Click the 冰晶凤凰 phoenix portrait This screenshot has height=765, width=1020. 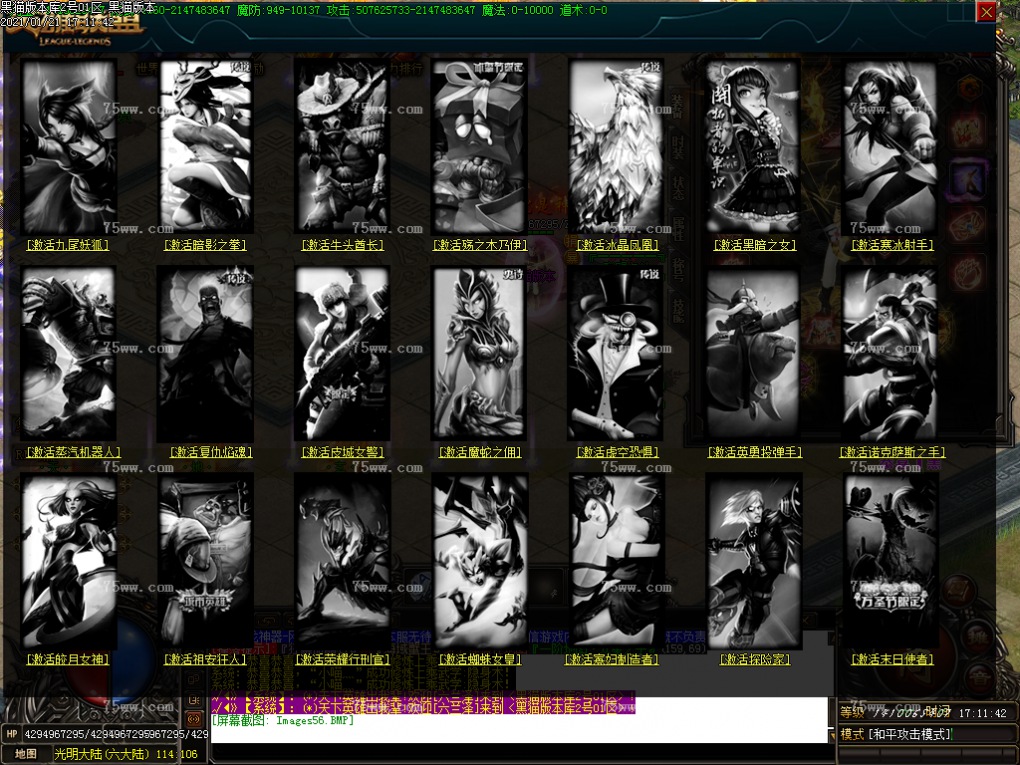616,147
